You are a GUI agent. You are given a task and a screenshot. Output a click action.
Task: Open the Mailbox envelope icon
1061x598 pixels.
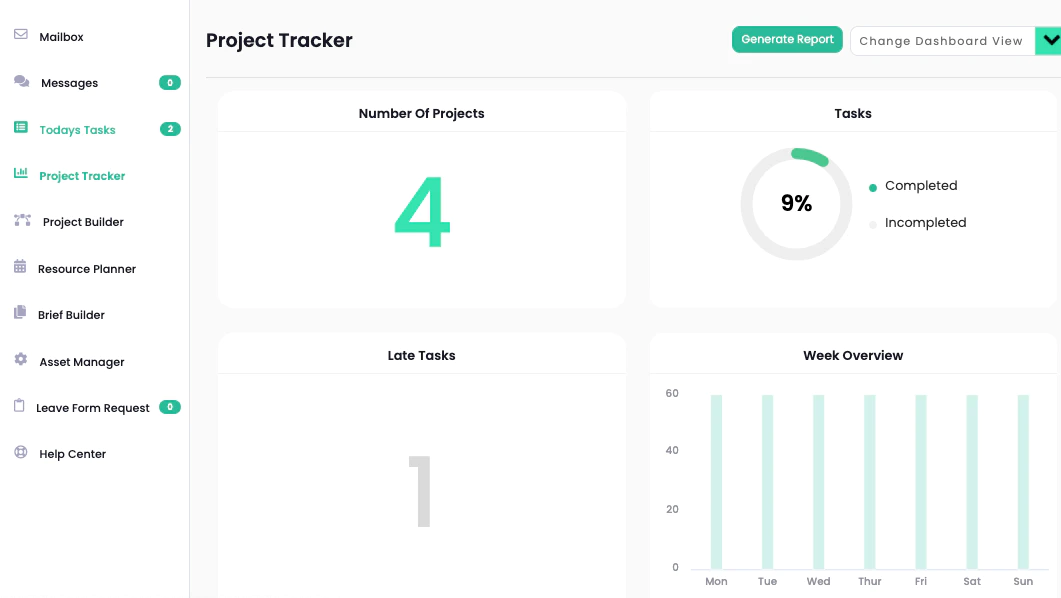coord(21,34)
